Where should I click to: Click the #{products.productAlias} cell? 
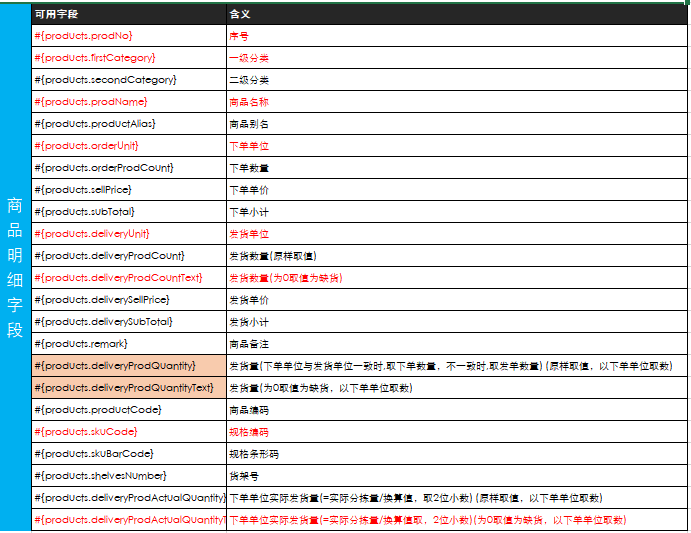click(x=129, y=124)
